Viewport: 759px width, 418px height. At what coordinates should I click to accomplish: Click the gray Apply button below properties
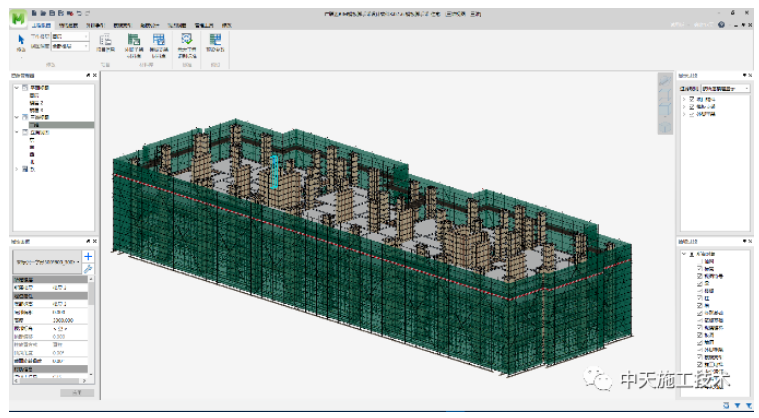click(x=77, y=393)
